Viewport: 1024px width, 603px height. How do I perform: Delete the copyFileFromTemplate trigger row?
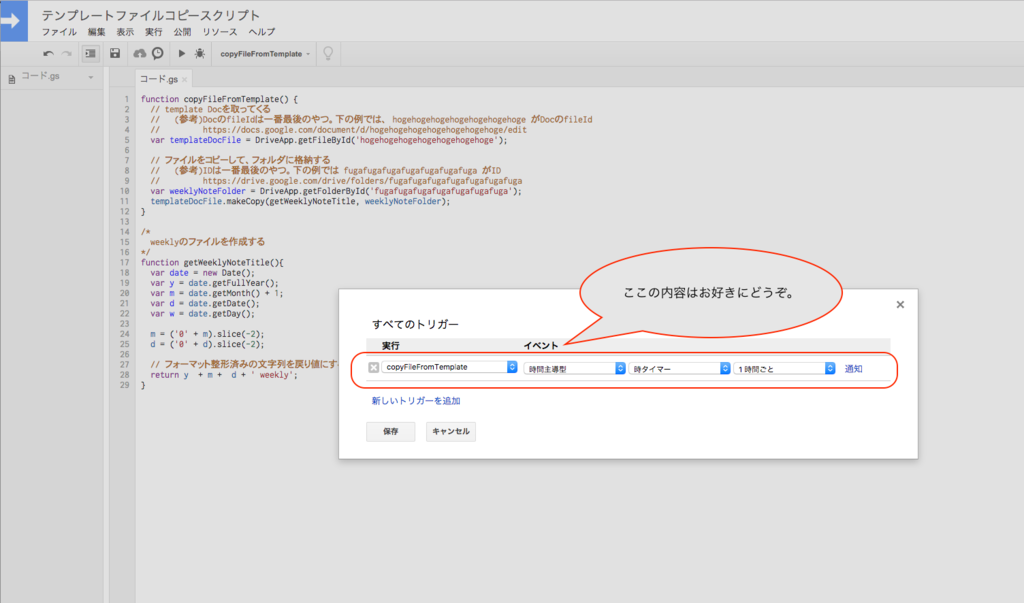click(x=374, y=368)
